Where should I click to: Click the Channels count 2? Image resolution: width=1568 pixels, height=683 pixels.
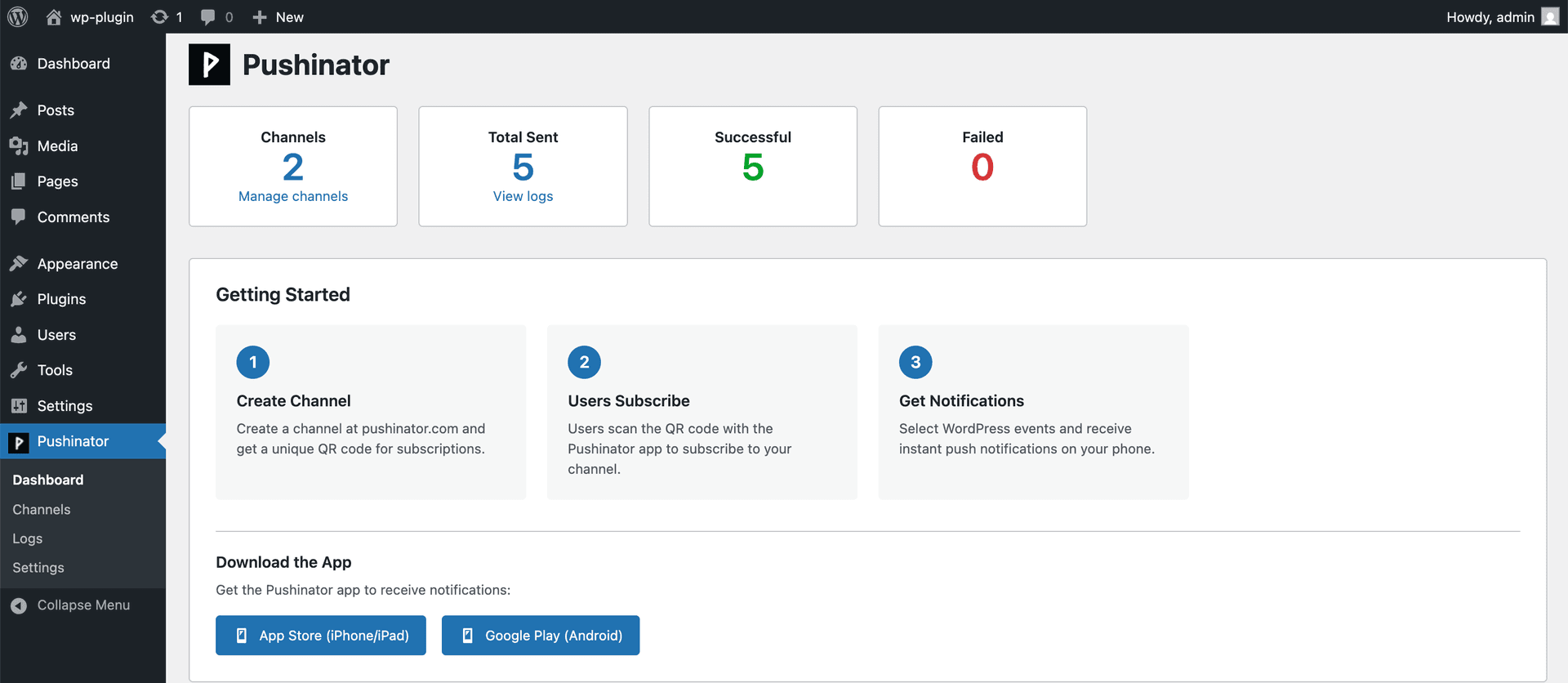(293, 167)
